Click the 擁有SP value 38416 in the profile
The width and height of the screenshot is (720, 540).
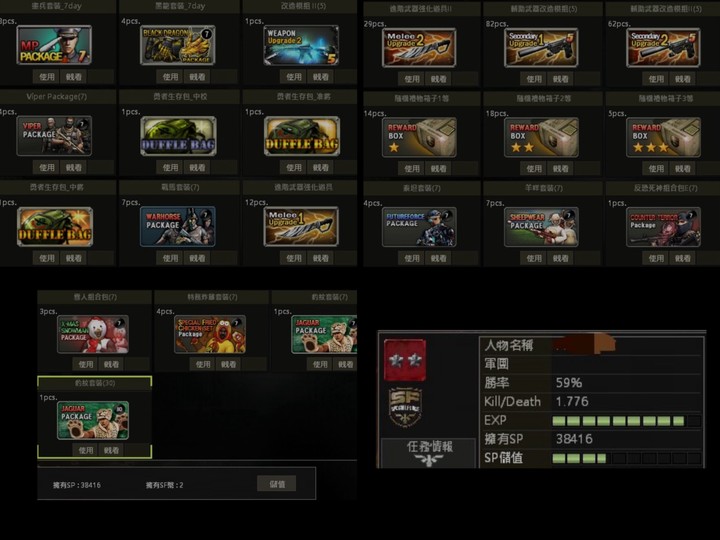point(574,439)
